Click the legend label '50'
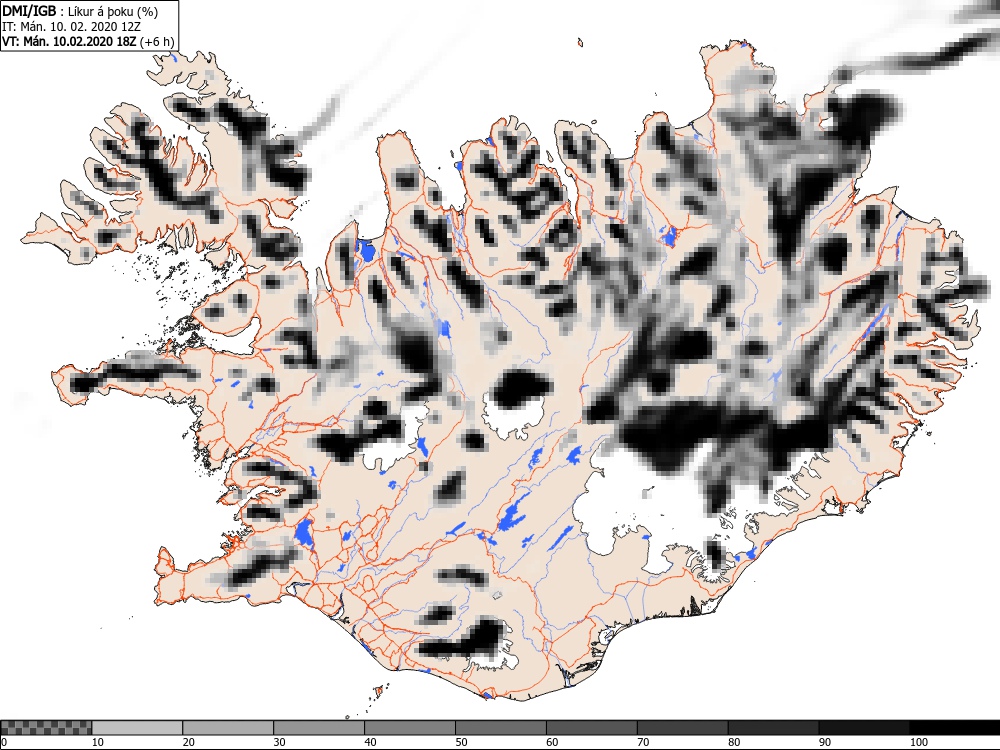The image size is (1000, 750). click(461, 742)
